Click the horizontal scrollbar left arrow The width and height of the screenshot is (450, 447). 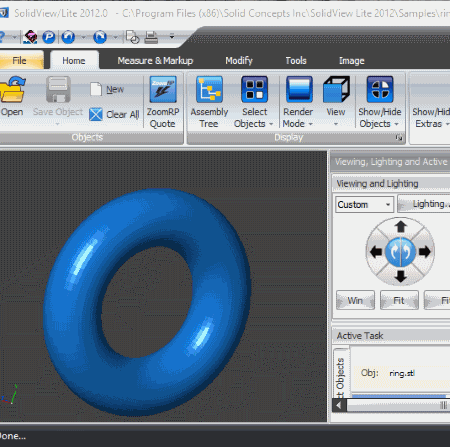pos(339,406)
